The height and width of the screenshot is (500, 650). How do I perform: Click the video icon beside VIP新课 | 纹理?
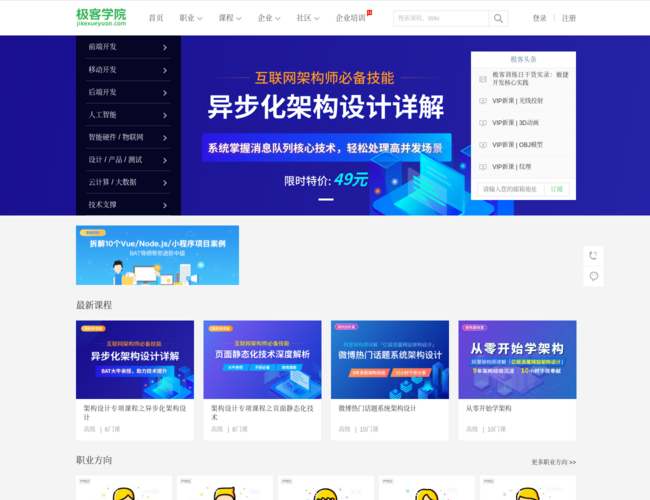pyautogui.click(x=483, y=167)
